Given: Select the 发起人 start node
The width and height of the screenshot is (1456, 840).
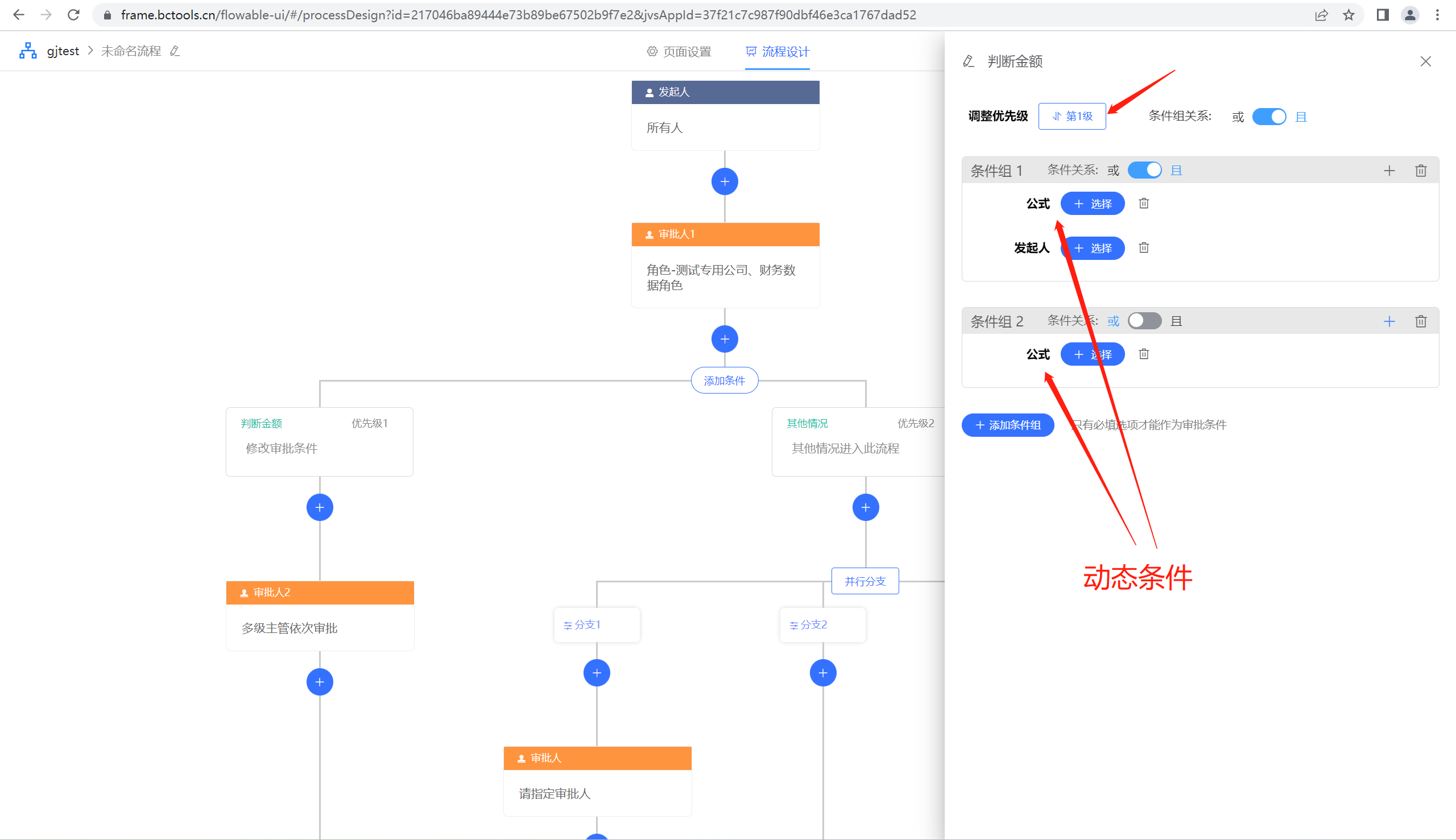Looking at the screenshot, I should pyautogui.click(x=725, y=115).
